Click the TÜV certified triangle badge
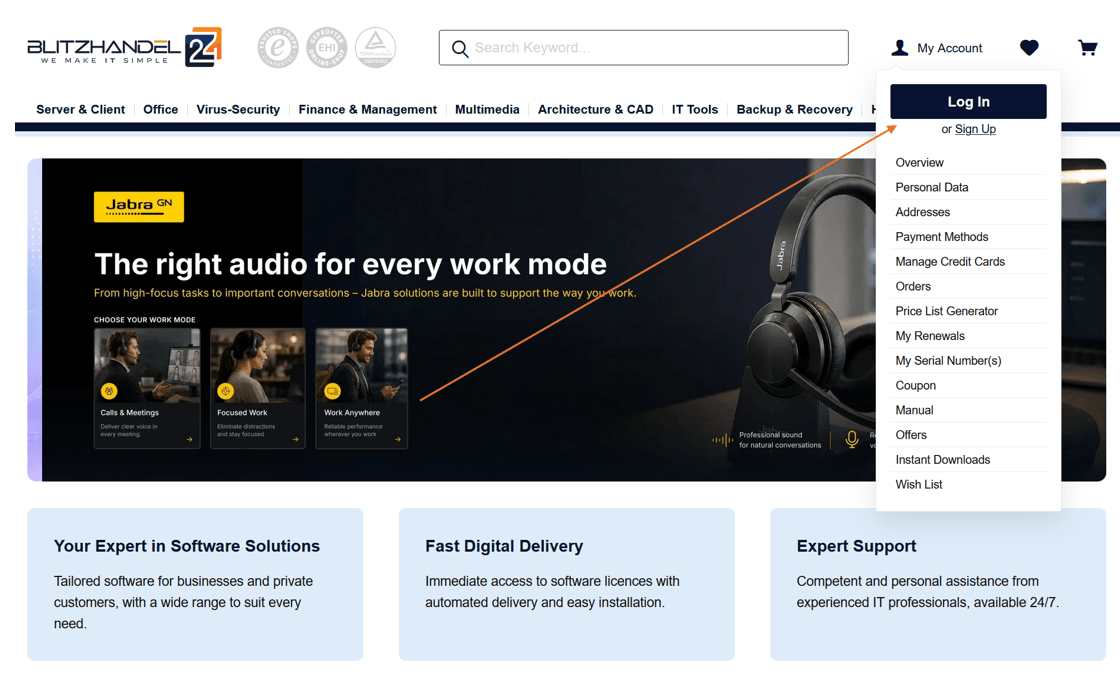This screenshot has height=681, width=1120. 376,48
